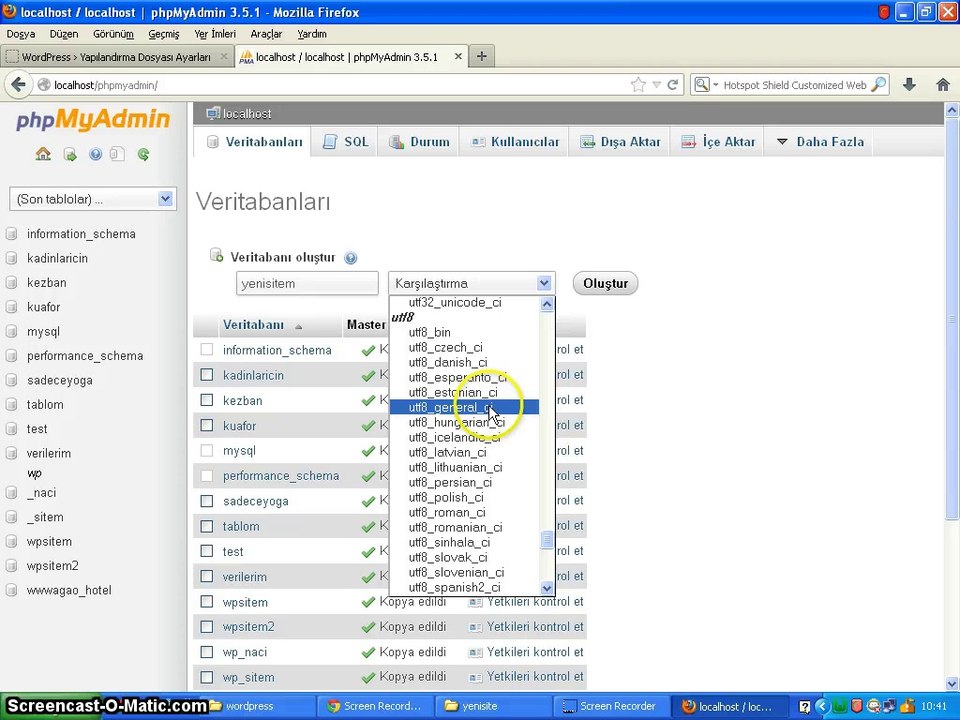Click the collation list scrollbar thumb

(x=547, y=539)
